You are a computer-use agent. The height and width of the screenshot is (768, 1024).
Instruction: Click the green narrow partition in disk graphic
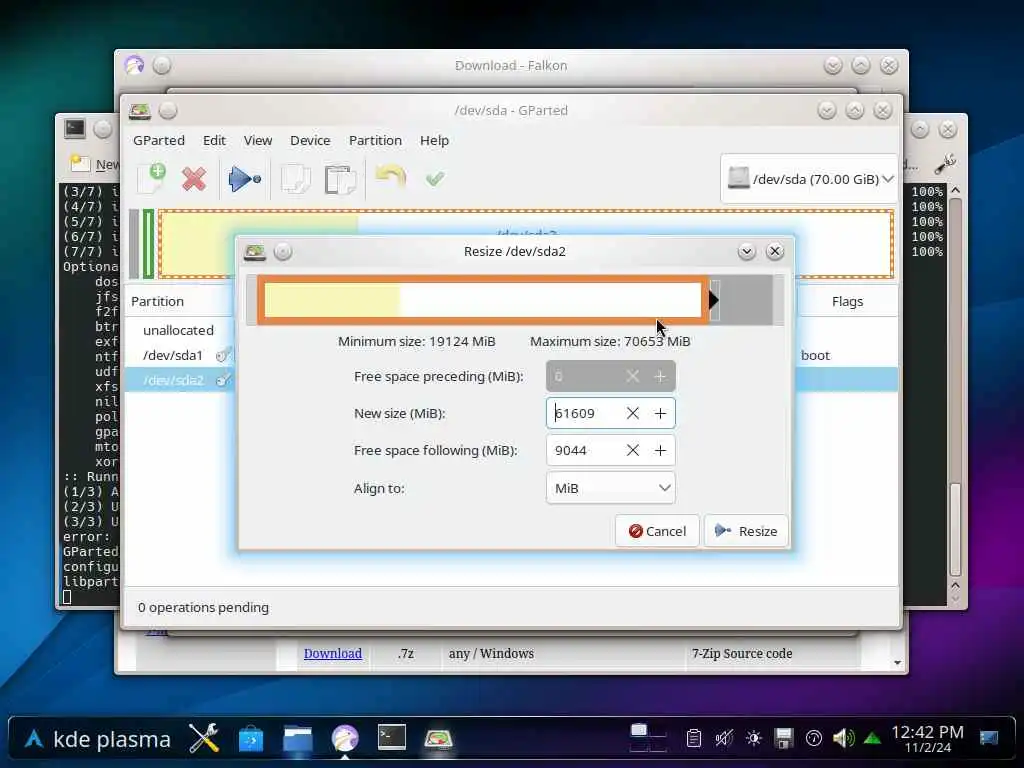[148, 244]
